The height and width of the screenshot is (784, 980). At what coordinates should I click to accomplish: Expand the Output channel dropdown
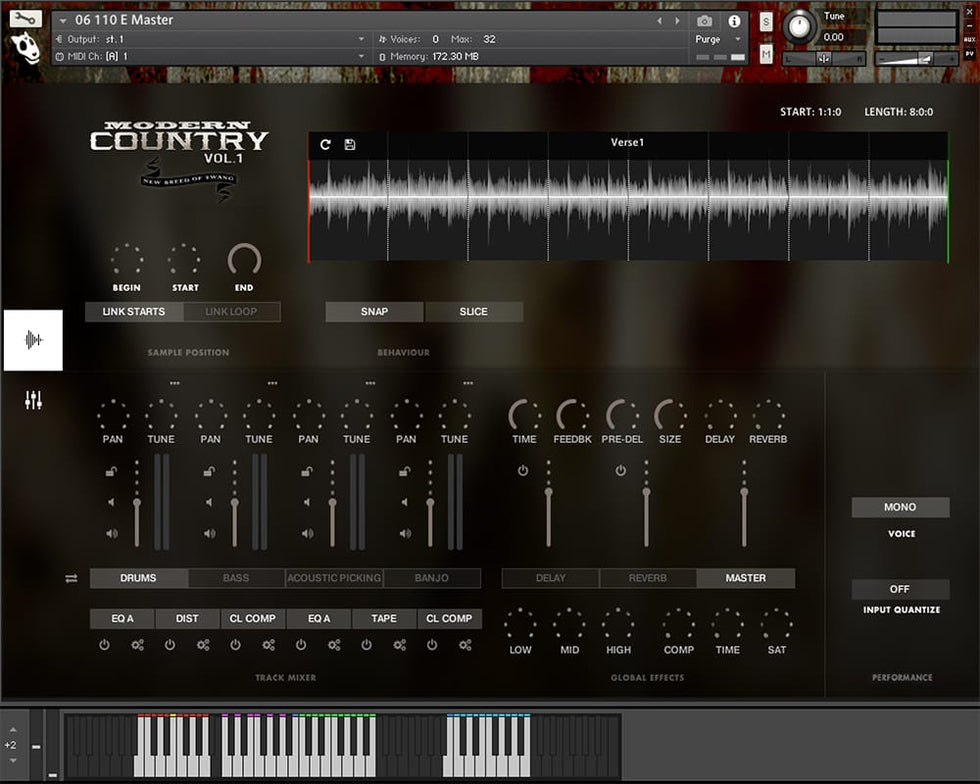tap(361, 39)
